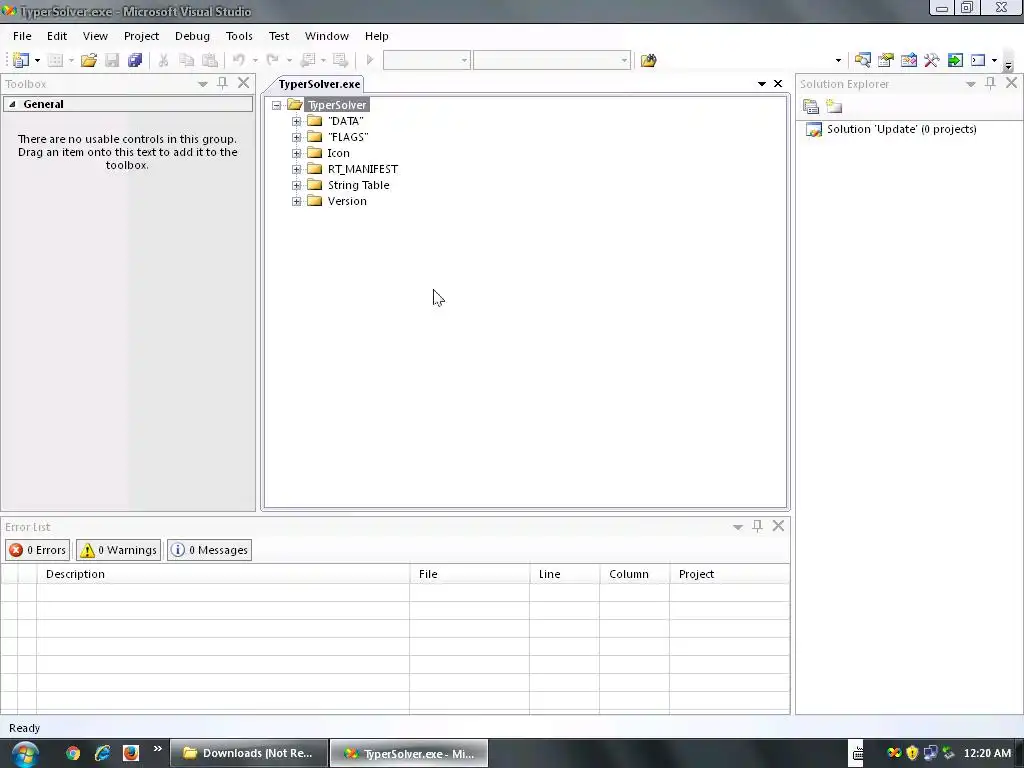Sort Error List by Description column
Image resolution: width=1024 pixels, height=768 pixels.
[223, 574]
